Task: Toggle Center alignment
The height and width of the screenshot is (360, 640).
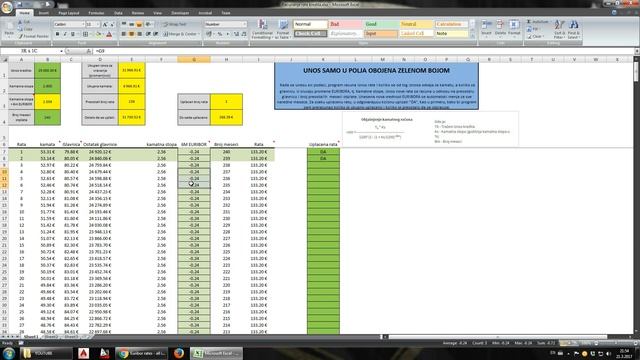Action: click(131, 34)
